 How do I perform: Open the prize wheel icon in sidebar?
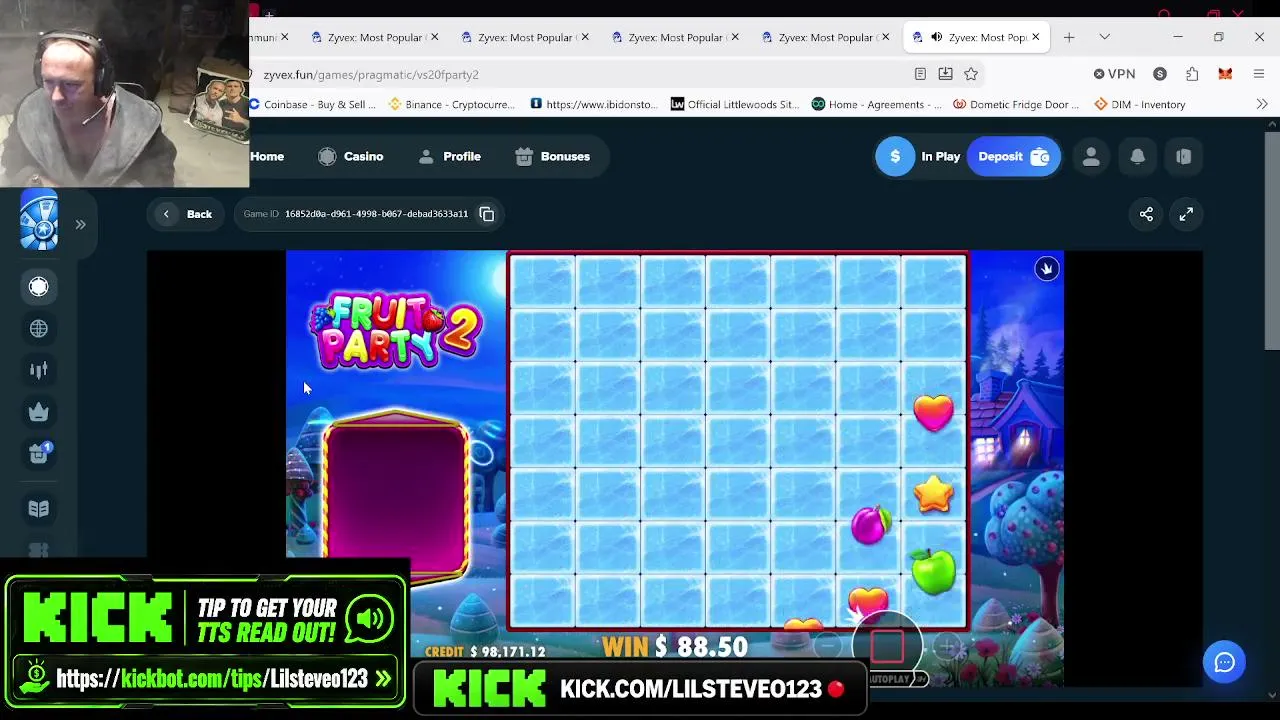[x=39, y=221]
